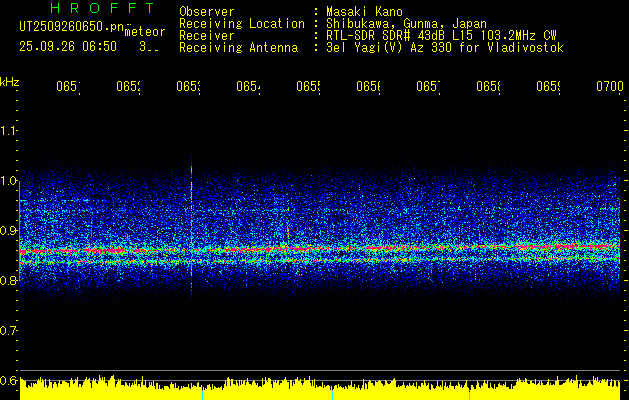Click the 0656 time marker
629x400 pixels.
[x=369, y=86]
